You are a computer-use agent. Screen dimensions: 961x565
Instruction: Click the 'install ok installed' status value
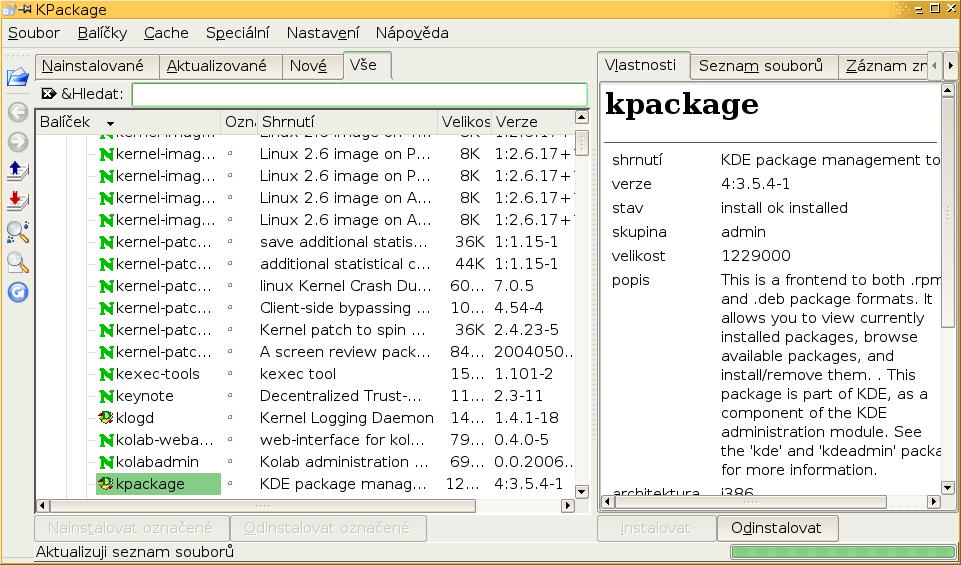(784, 208)
